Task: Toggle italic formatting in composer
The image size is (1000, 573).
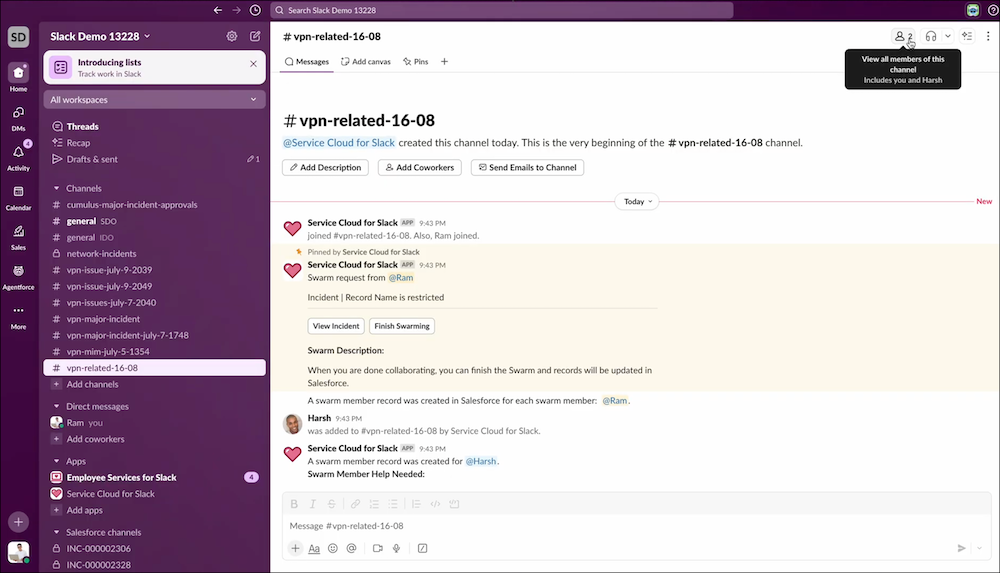Action: (x=312, y=504)
